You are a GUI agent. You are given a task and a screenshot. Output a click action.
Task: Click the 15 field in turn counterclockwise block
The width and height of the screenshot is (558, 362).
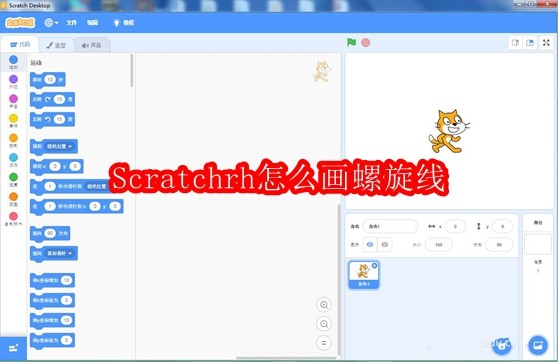coord(59,120)
